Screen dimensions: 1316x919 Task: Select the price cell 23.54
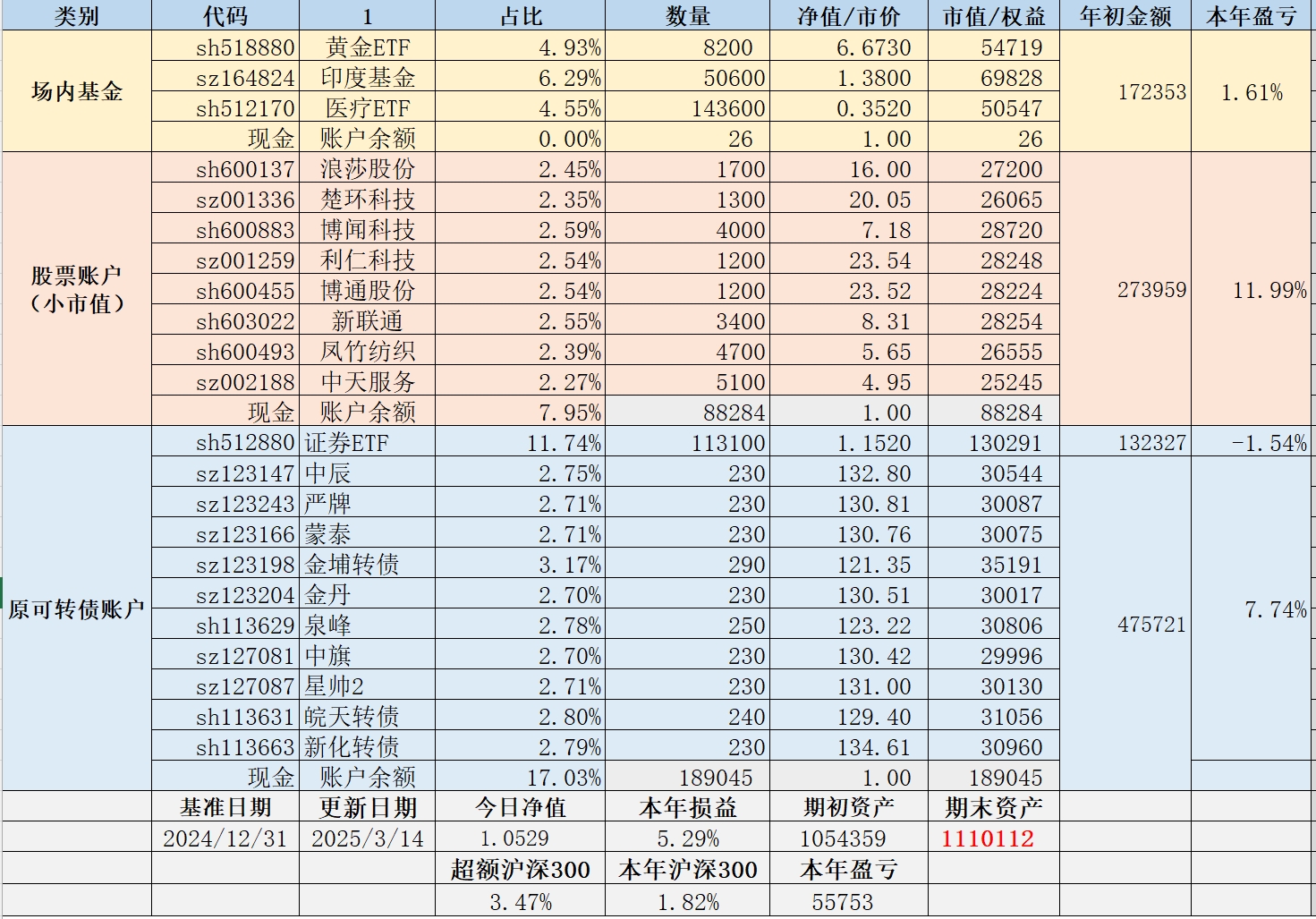849,260
